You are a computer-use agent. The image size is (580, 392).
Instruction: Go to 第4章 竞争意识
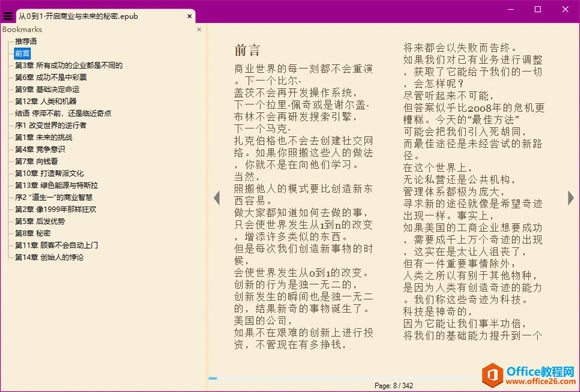(x=40, y=149)
